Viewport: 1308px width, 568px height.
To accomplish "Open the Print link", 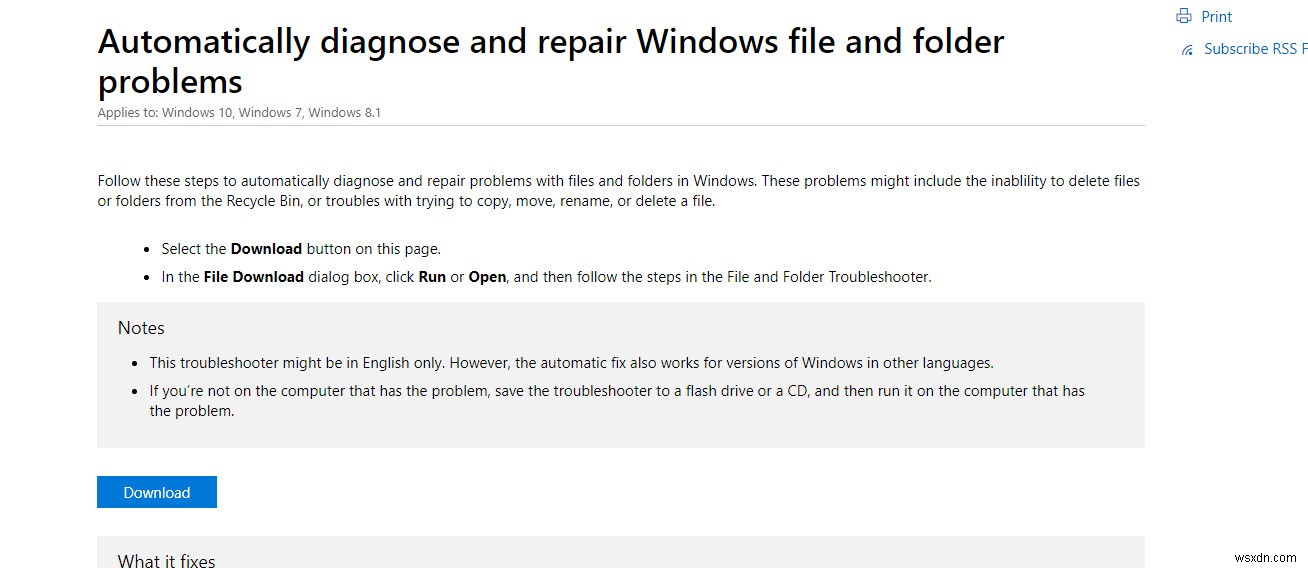I will tap(1216, 16).
